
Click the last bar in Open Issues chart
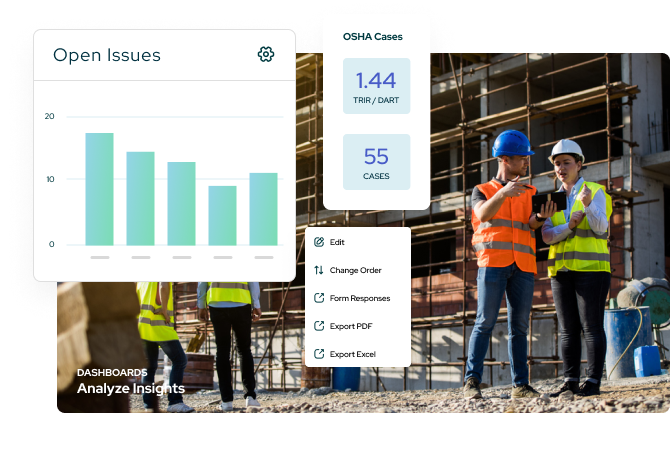click(263, 209)
